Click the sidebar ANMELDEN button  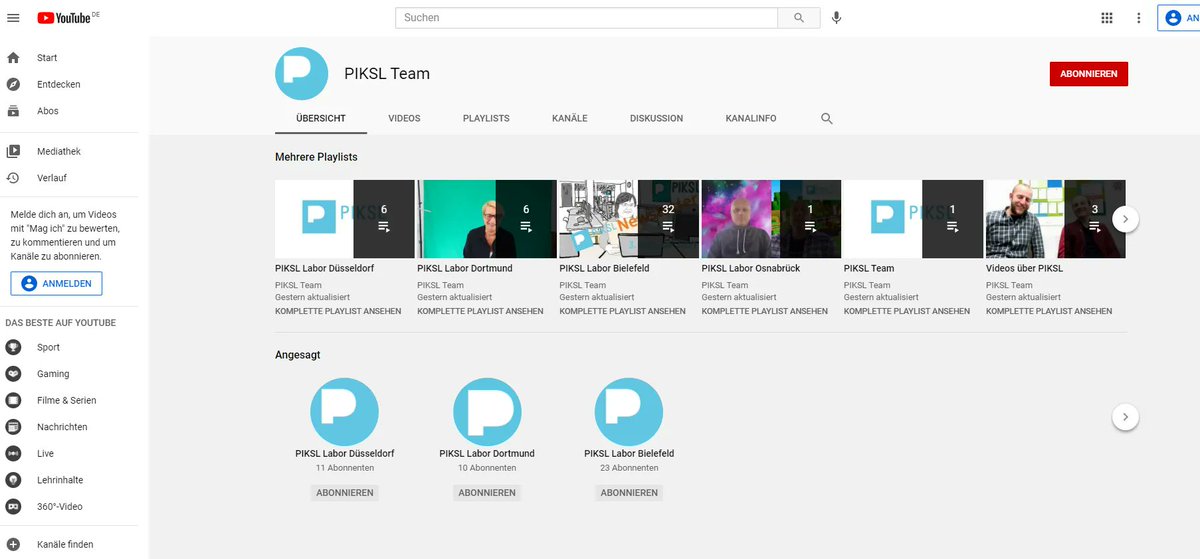click(56, 284)
